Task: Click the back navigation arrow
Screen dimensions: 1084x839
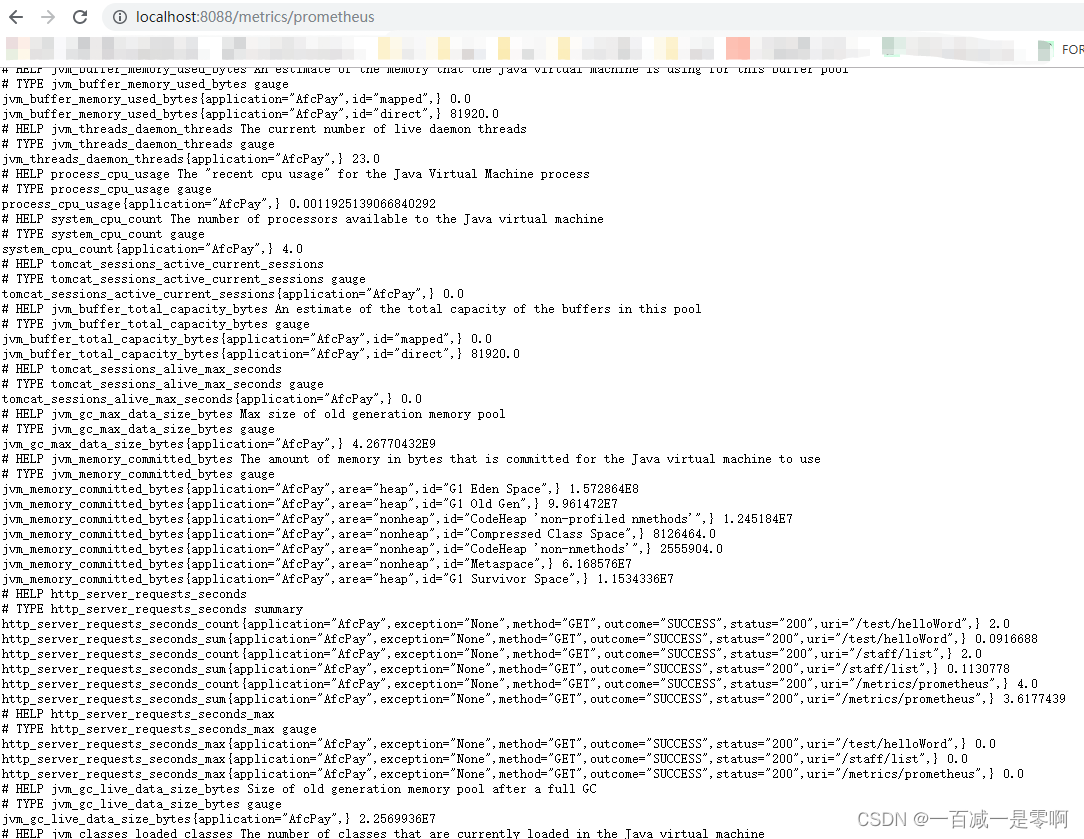Action: (16, 16)
